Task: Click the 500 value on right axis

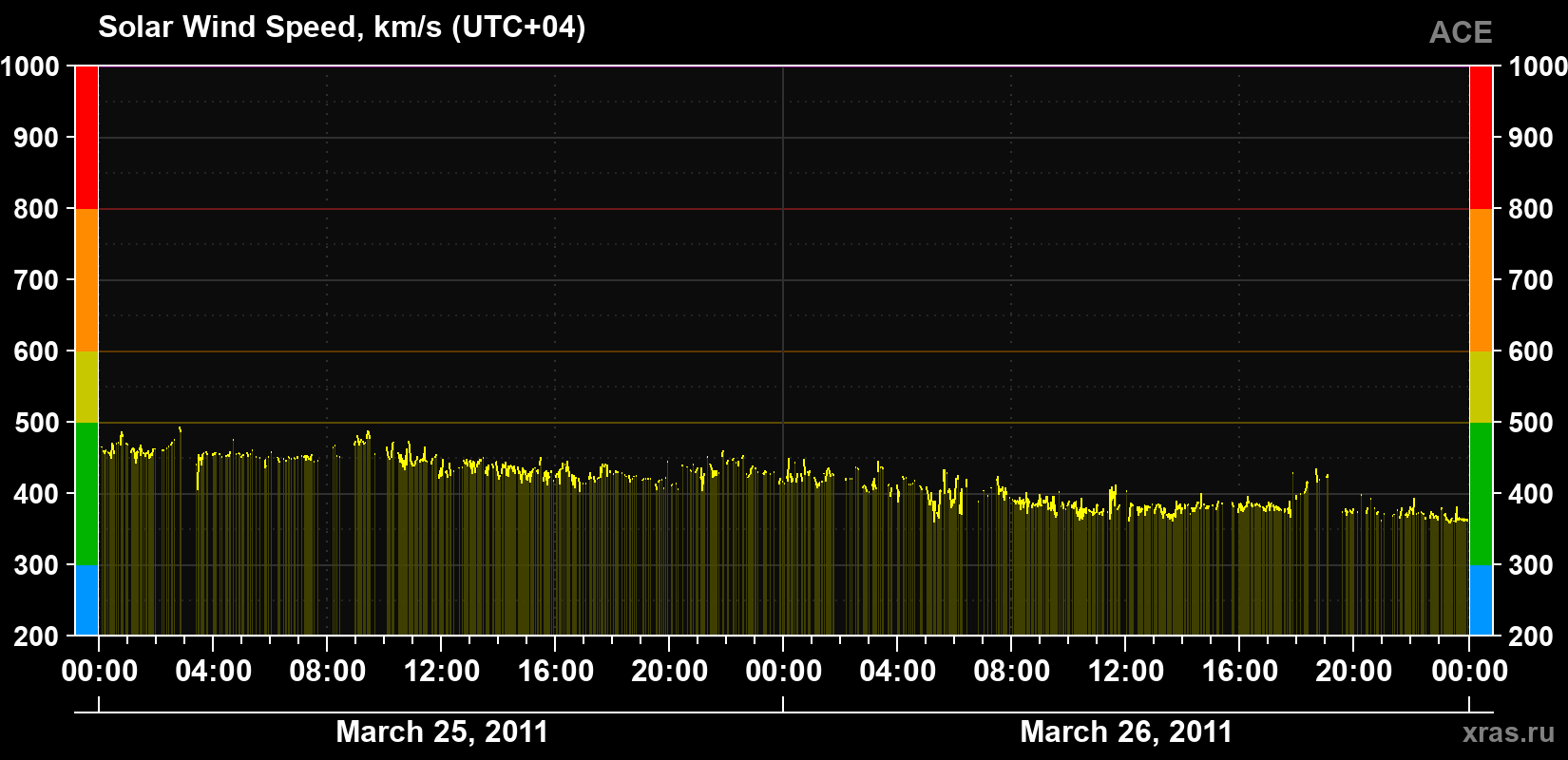Action: (1531, 423)
